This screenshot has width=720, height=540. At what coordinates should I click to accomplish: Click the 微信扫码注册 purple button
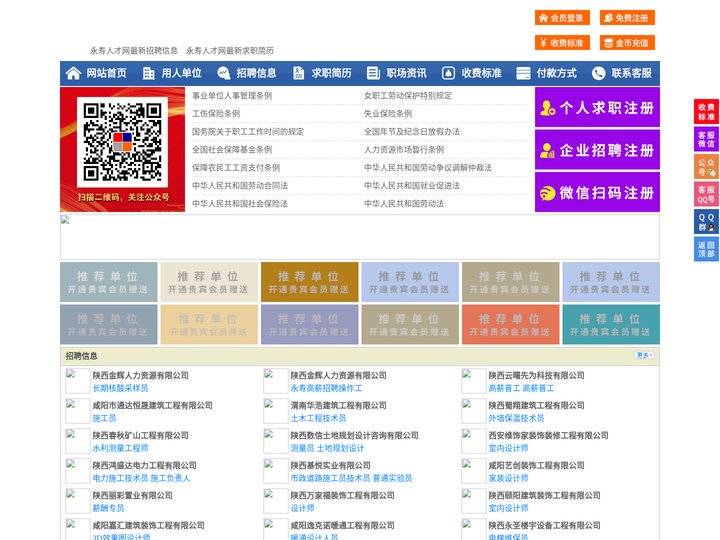pos(597,192)
